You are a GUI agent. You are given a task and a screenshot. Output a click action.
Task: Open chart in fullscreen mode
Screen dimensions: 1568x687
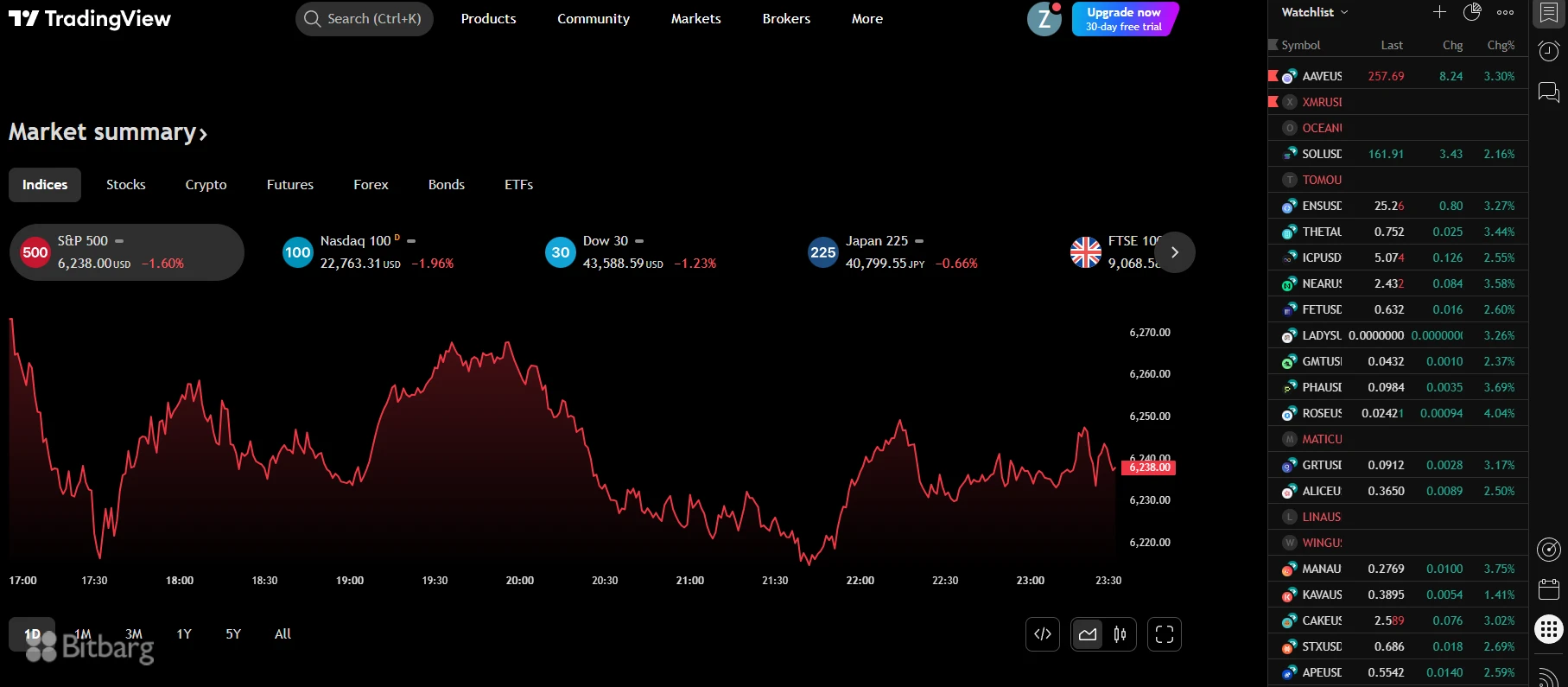pyautogui.click(x=1164, y=634)
